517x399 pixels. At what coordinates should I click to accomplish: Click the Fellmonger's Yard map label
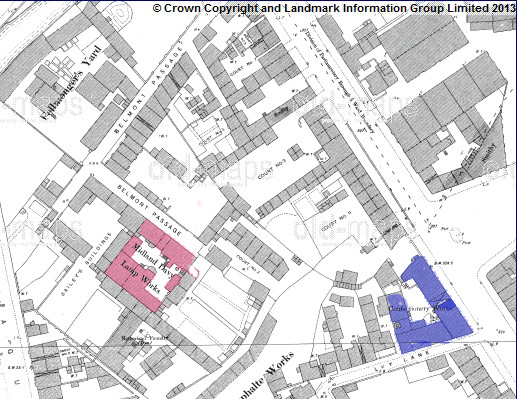pos(71,82)
